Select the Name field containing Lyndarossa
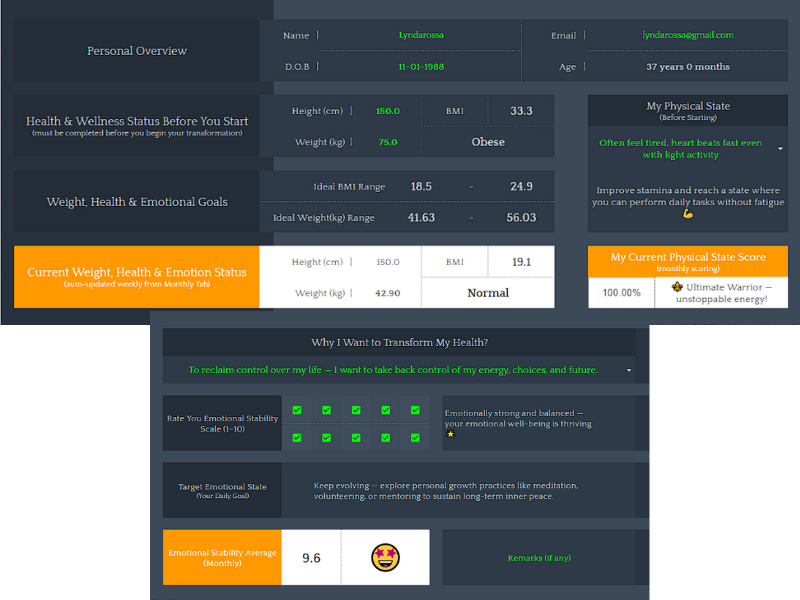Screen dimensions: 800x600 (x=420, y=35)
